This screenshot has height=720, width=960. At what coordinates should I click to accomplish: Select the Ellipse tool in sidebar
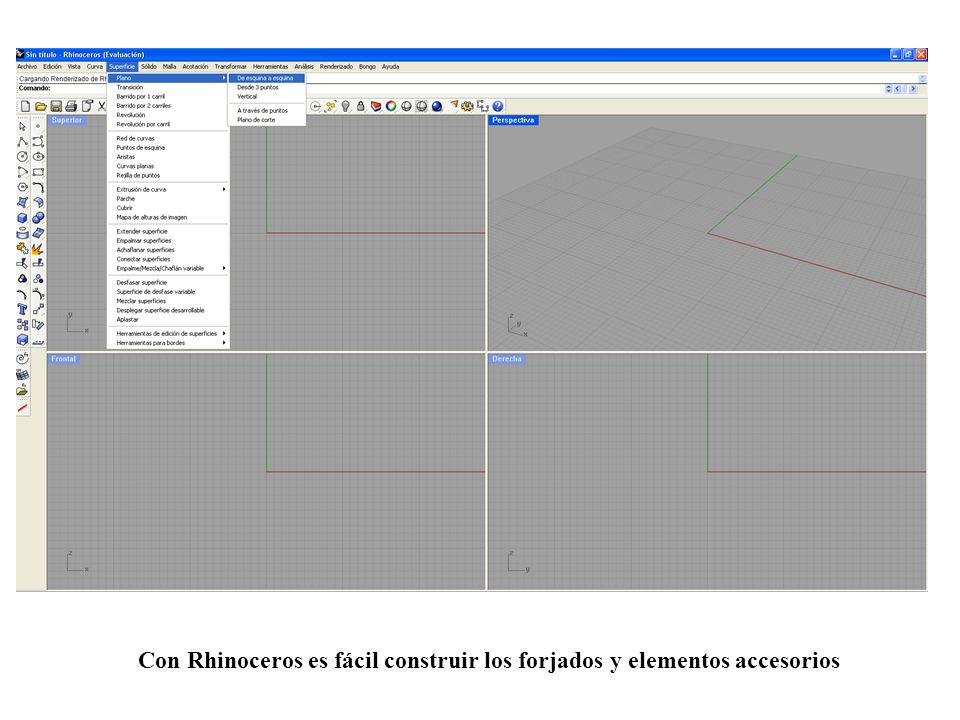point(38,157)
